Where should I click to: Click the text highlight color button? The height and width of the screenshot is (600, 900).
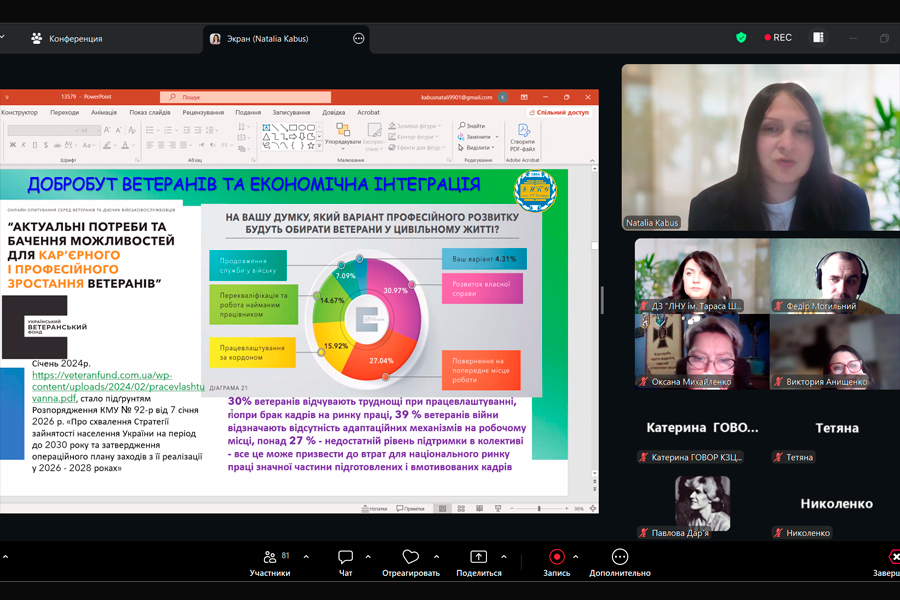107,145
